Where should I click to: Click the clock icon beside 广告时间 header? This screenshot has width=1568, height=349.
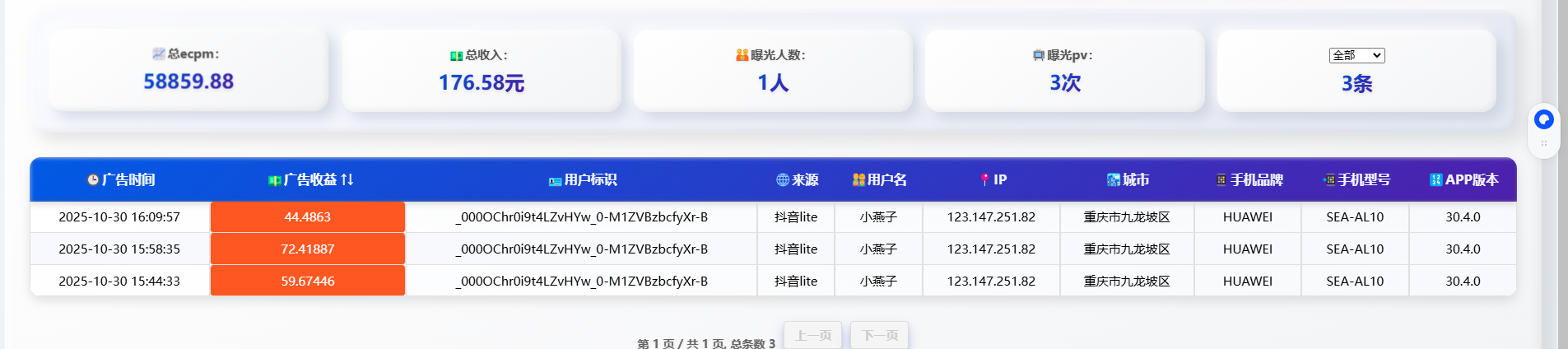tap(93, 180)
